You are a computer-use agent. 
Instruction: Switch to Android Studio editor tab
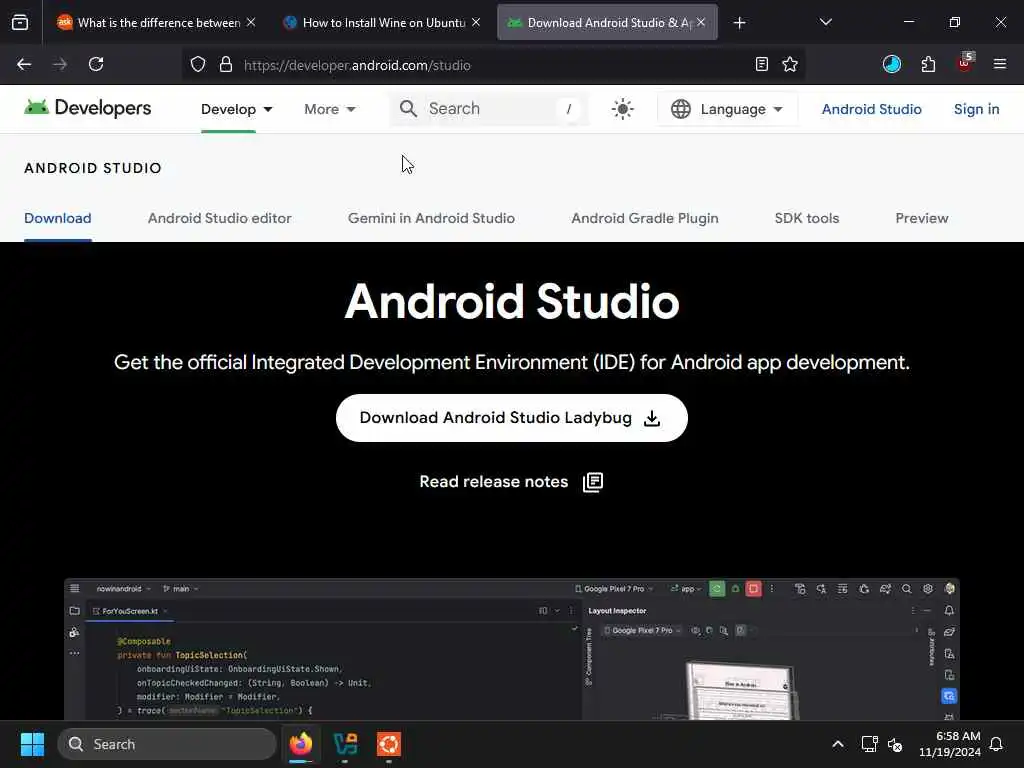219,218
